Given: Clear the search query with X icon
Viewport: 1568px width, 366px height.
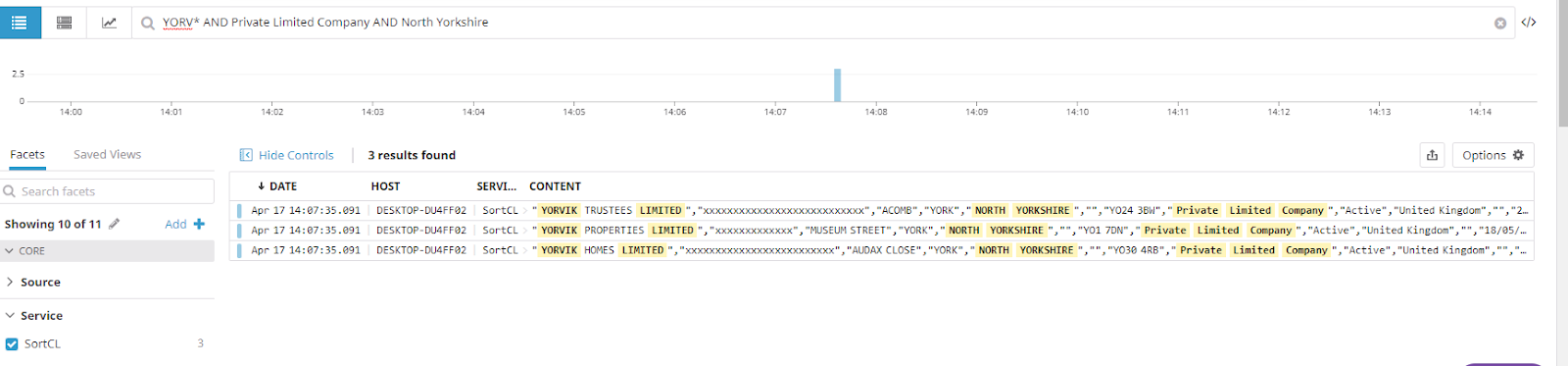Looking at the screenshot, I should (x=1499, y=23).
